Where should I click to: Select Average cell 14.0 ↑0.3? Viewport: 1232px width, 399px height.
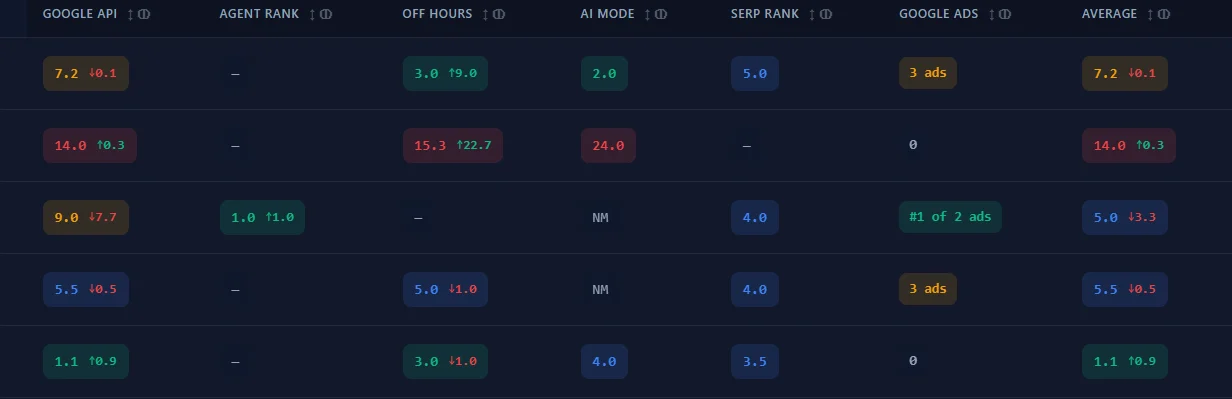point(1129,145)
